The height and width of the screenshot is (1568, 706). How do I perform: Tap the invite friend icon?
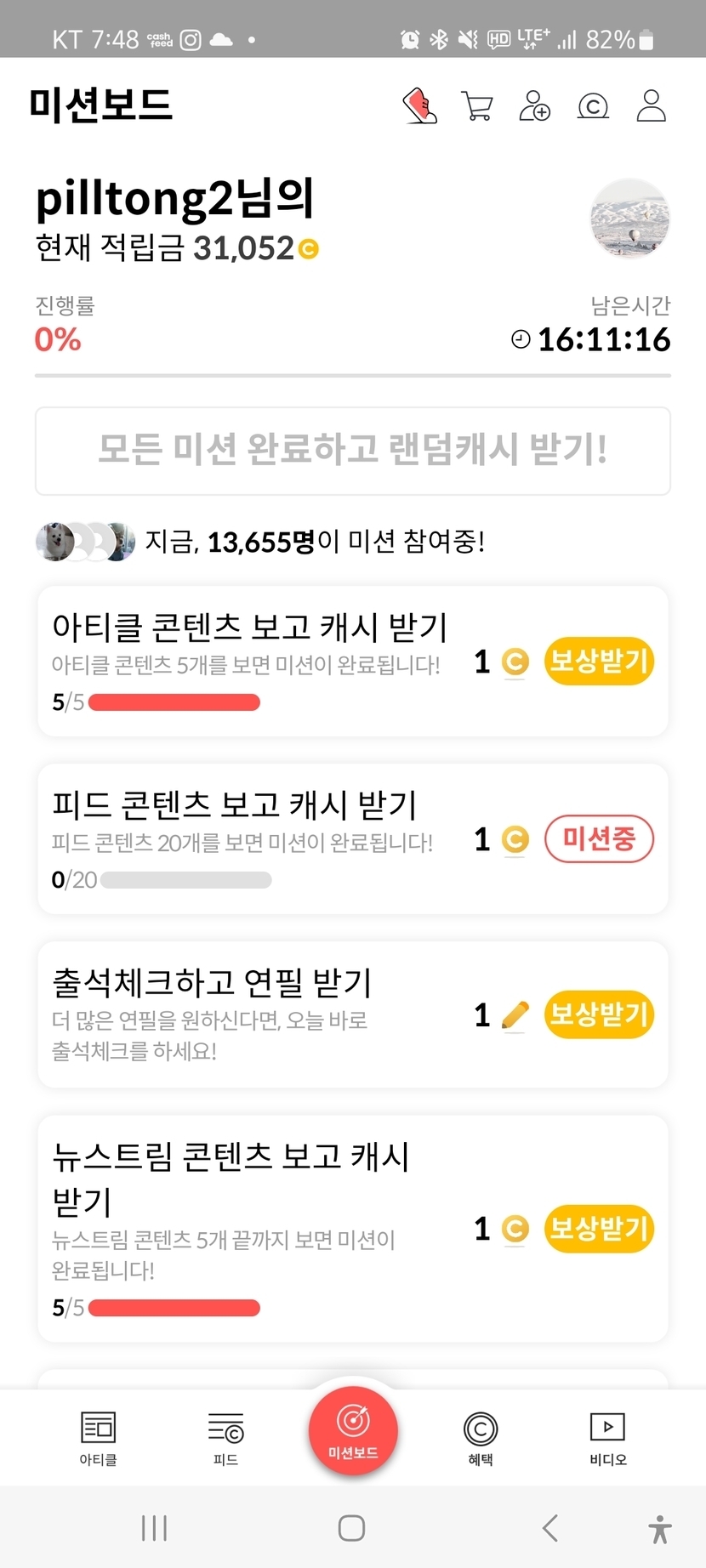(x=535, y=106)
